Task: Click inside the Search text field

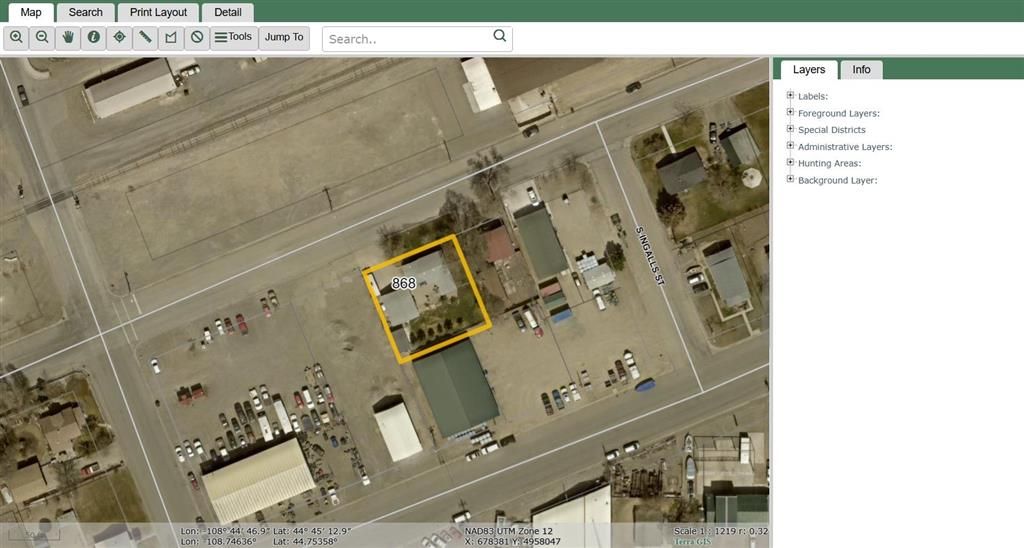Action: tap(407, 39)
